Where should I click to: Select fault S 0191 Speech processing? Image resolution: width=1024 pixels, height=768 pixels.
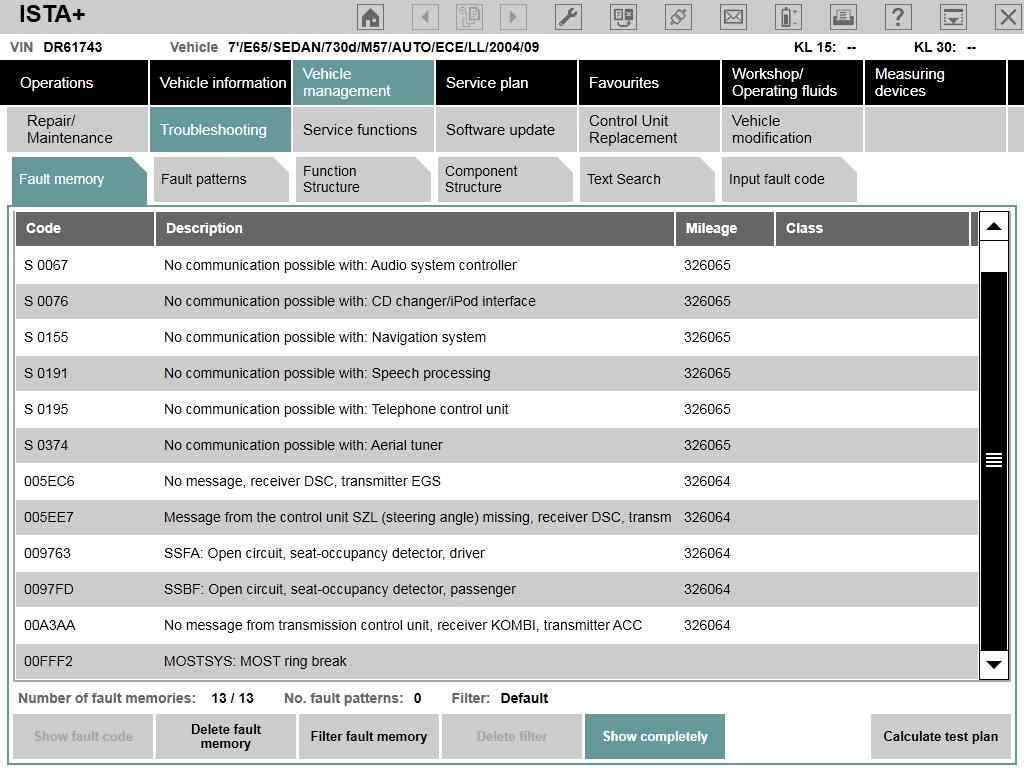pos(497,373)
